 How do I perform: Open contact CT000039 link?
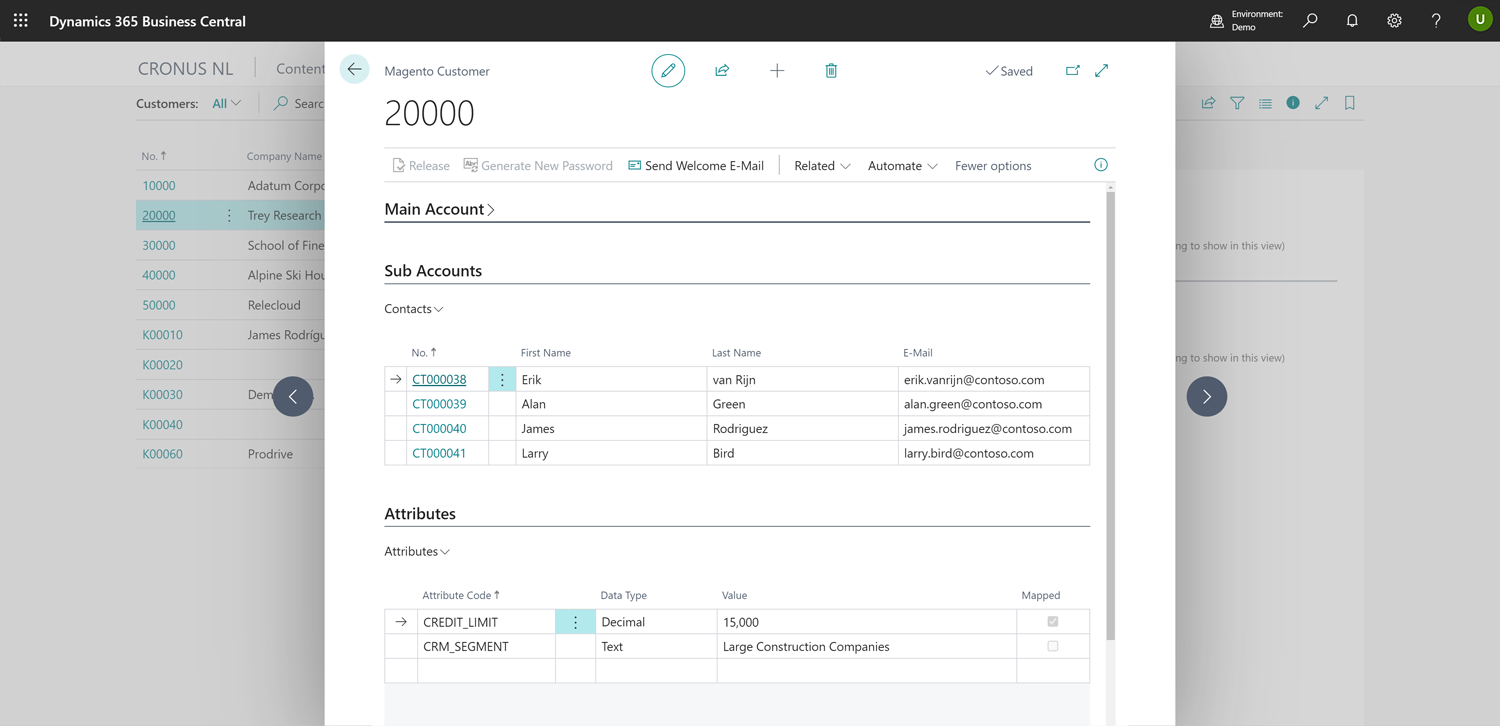point(439,404)
